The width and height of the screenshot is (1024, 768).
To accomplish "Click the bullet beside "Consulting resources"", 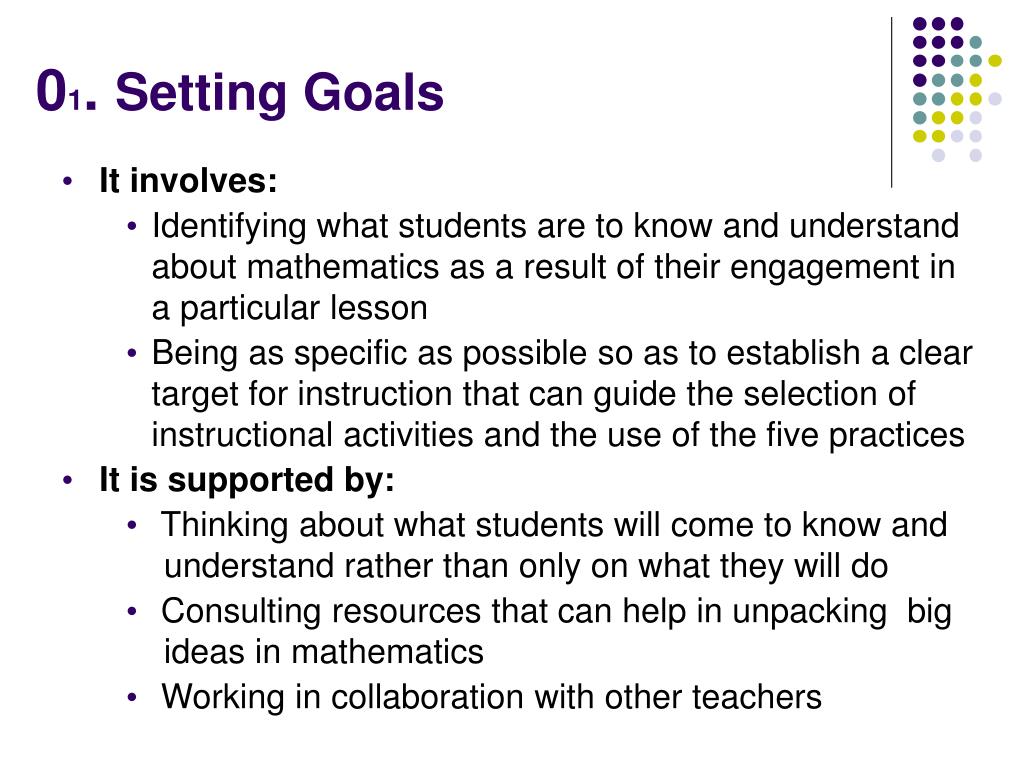I will (x=133, y=612).
